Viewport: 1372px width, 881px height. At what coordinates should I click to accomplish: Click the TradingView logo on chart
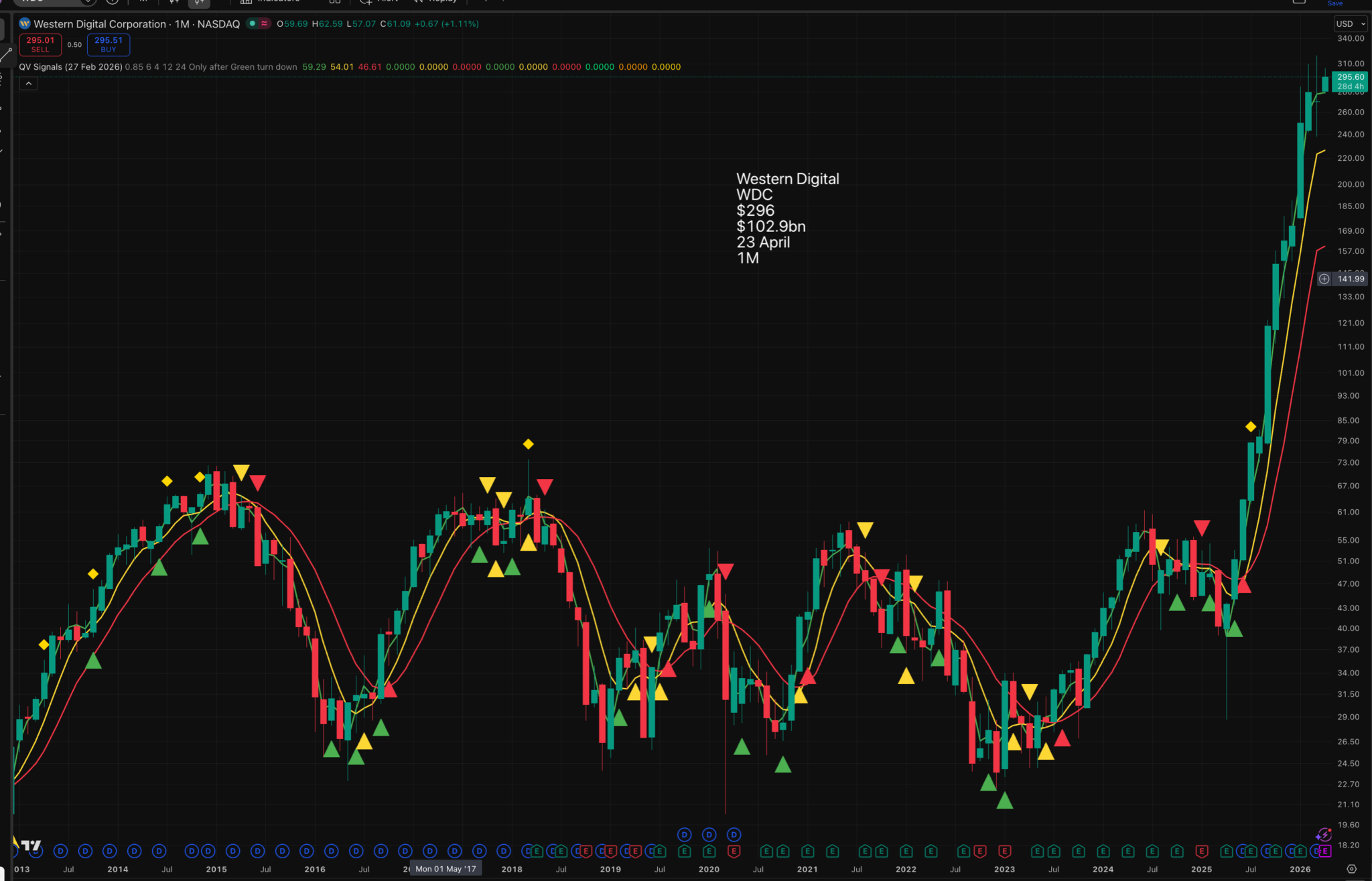[x=31, y=845]
